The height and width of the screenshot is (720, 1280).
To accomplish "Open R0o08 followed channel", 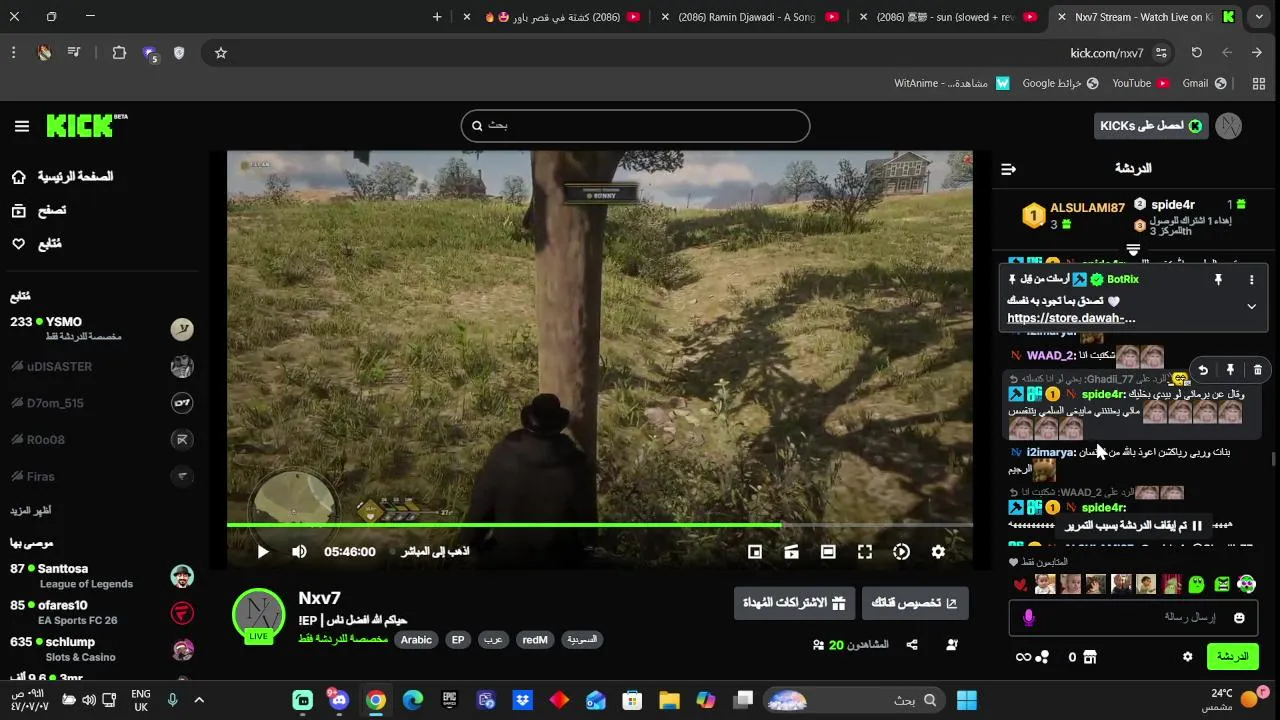I will pyautogui.click(x=100, y=440).
